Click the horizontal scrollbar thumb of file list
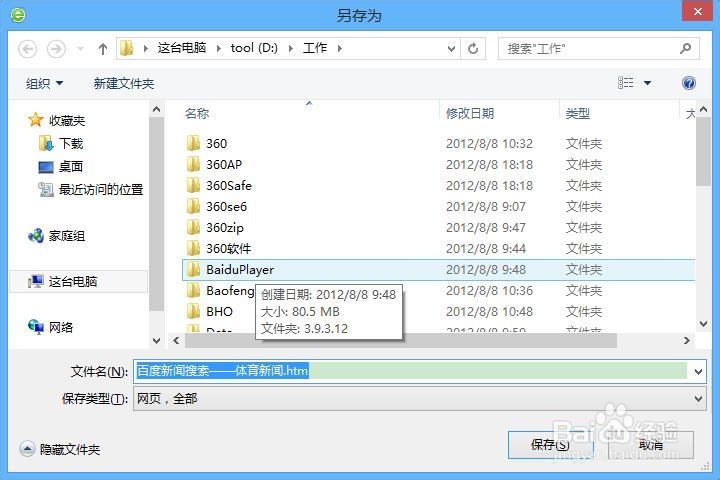720x480 pixels. tap(400, 340)
